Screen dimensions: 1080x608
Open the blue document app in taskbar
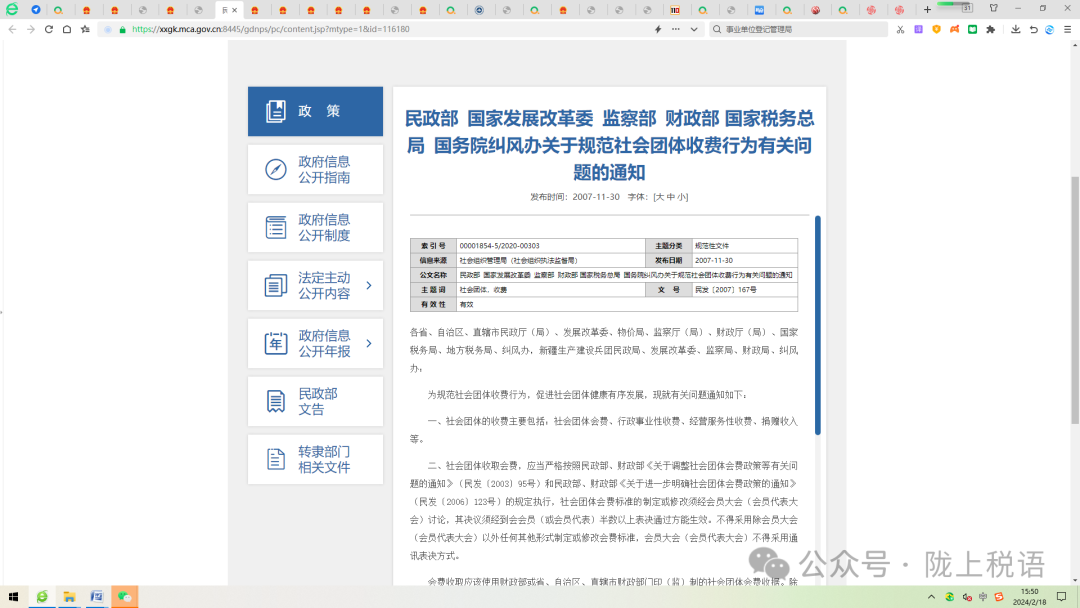pos(97,597)
